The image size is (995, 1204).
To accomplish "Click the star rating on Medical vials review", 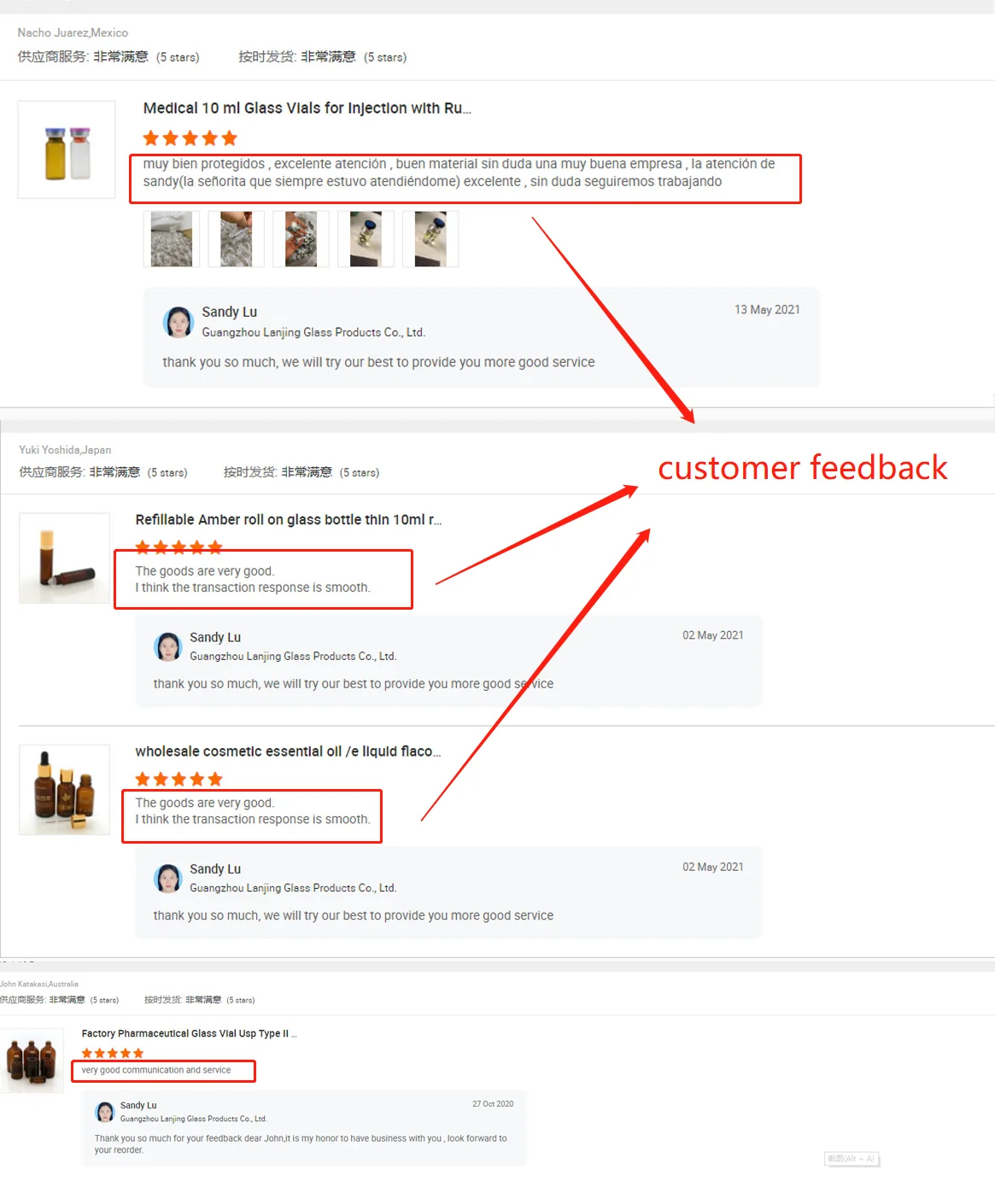I will [190, 138].
